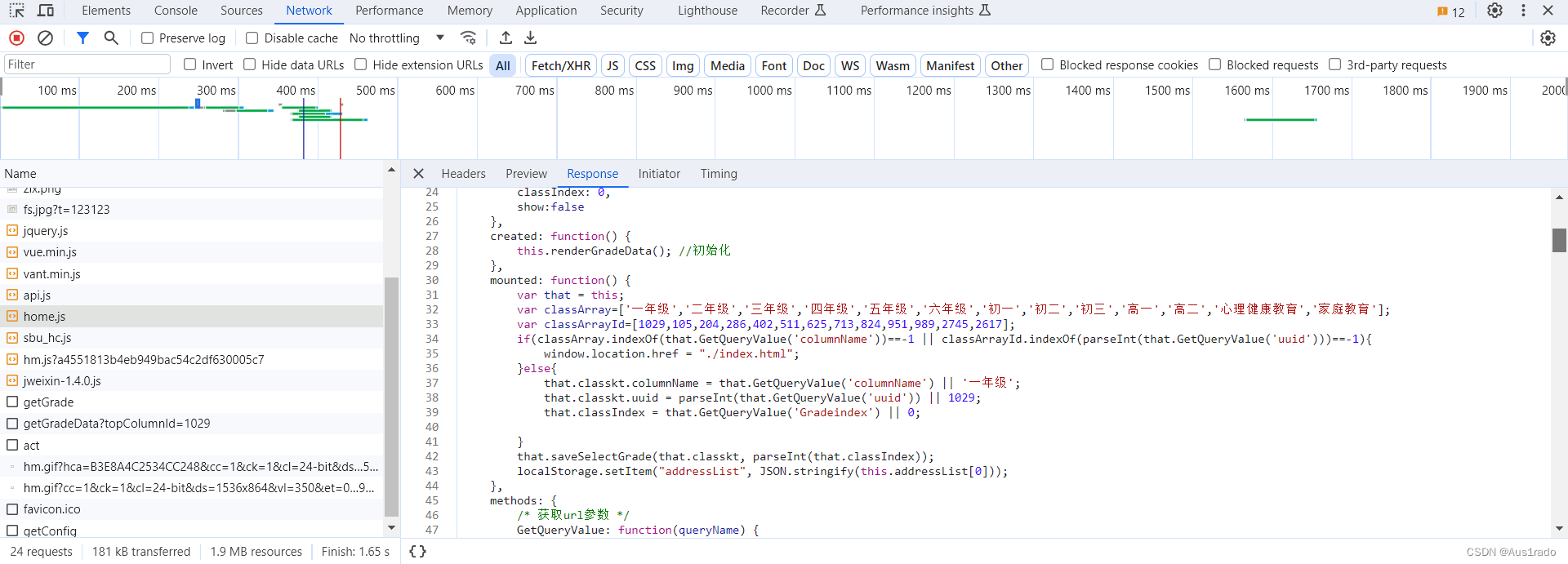Check the Invert filter checkbox
This screenshot has height=564, width=1568.
click(x=190, y=64)
